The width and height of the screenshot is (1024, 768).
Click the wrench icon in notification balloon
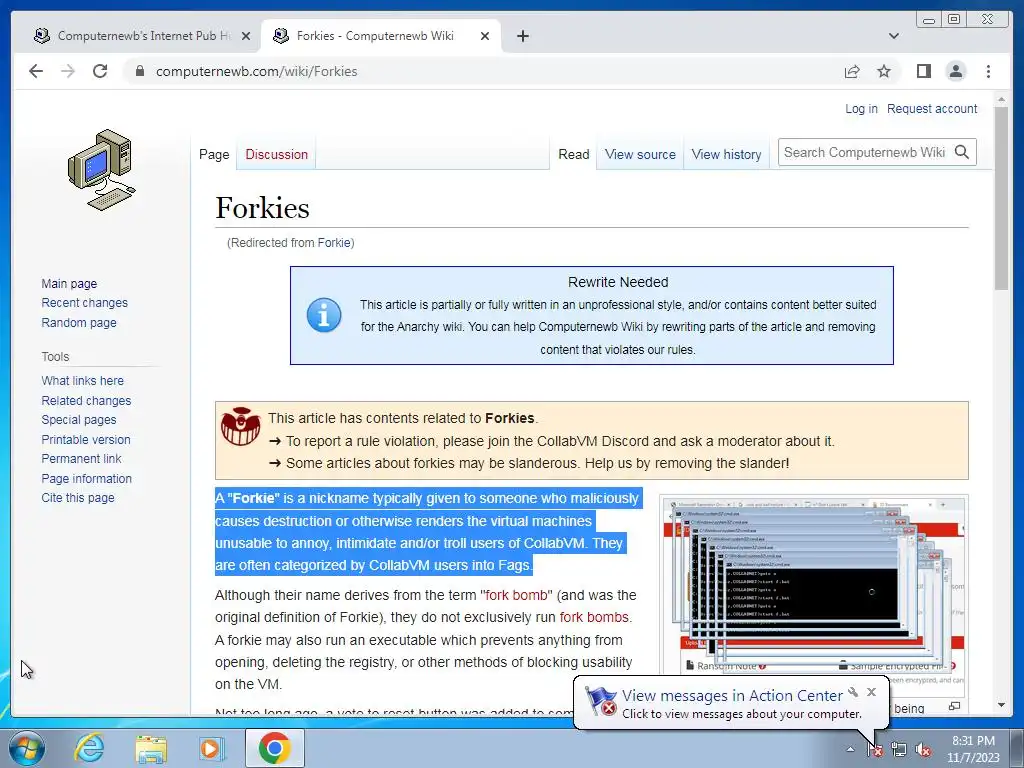[853, 692]
